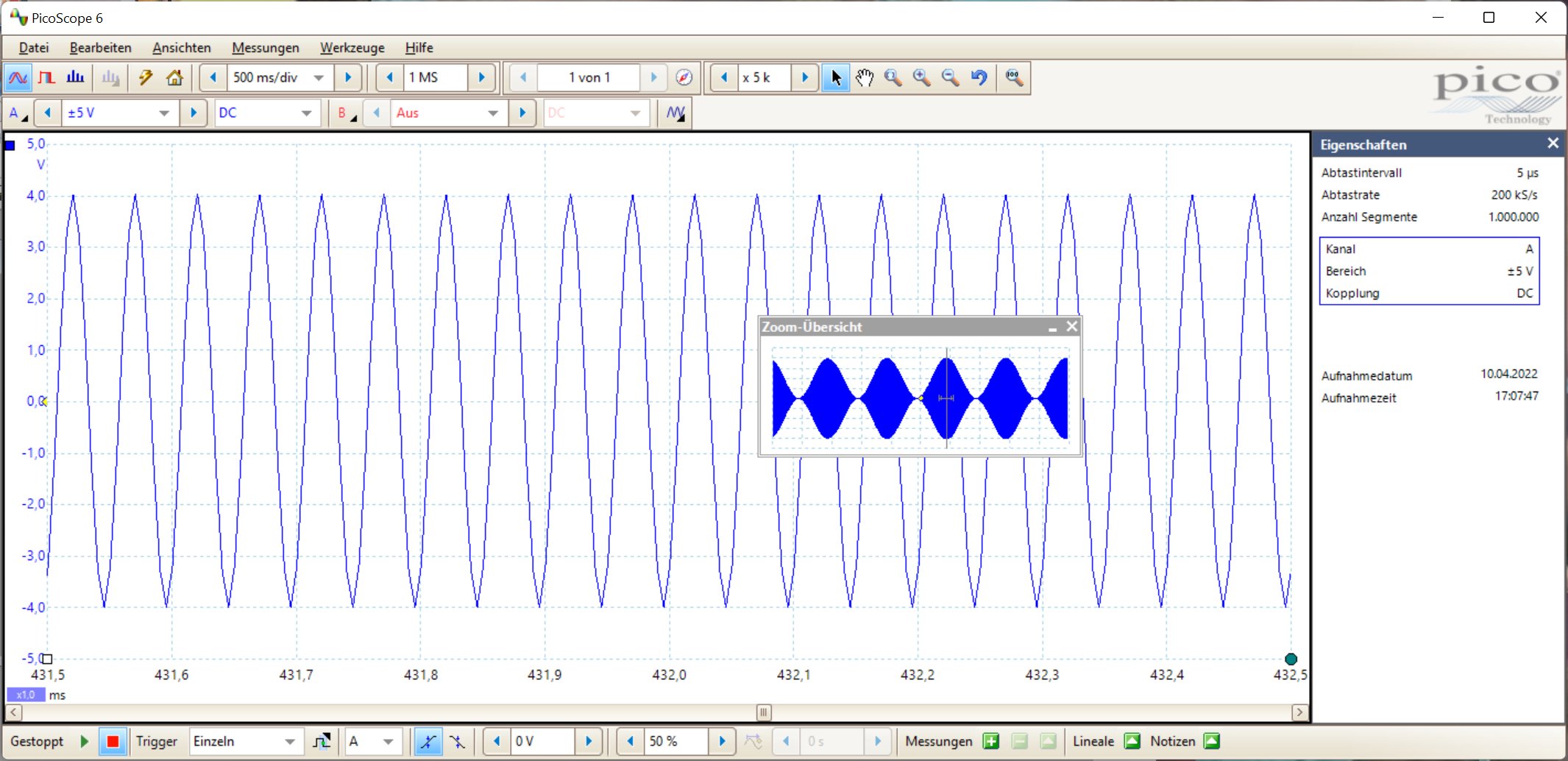This screenshot has height=761, width=1568.
Task: Open channel A range ±5 V dropdown
Action: (x=164, y=113)
